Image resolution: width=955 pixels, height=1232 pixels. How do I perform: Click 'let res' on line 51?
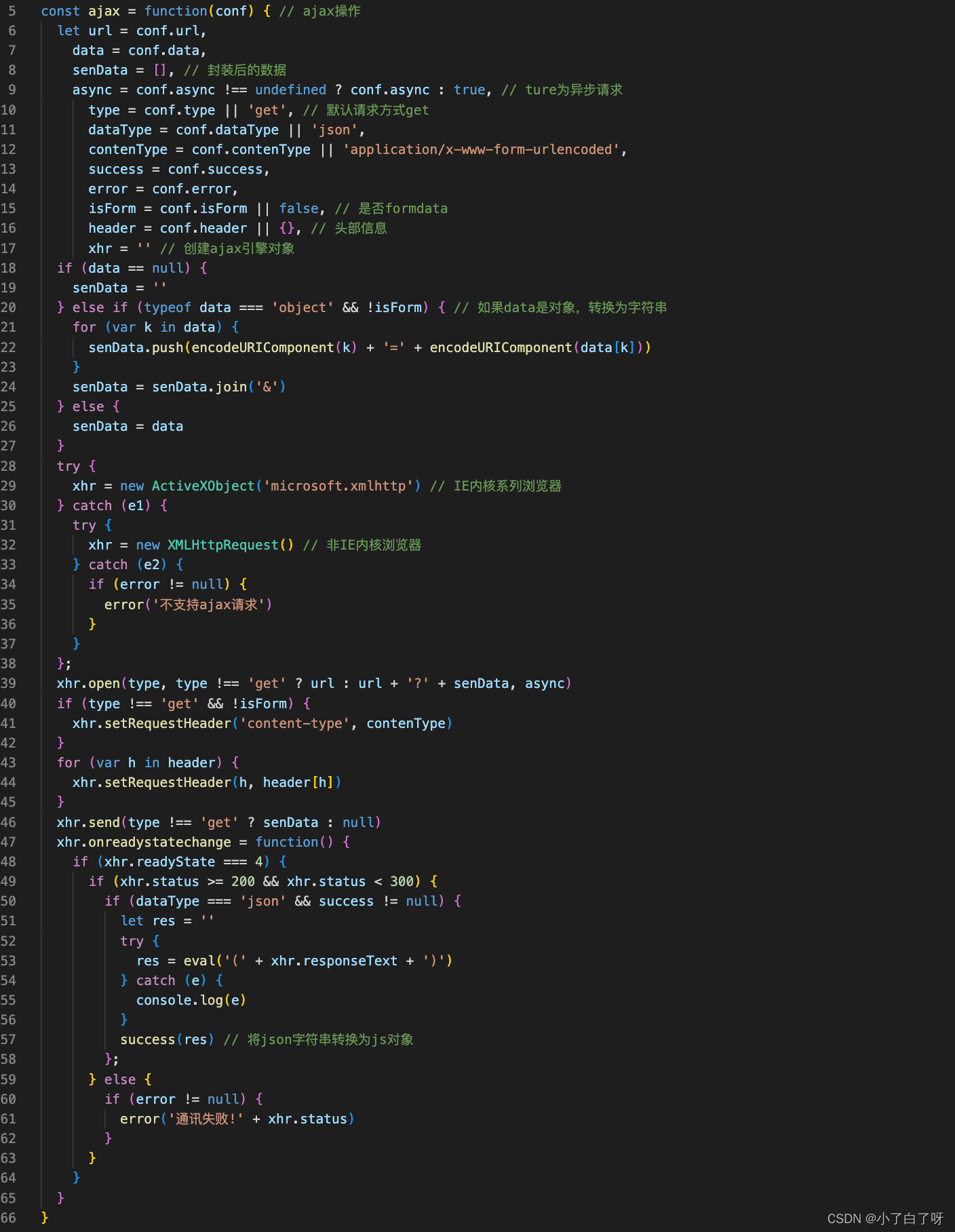148,921
